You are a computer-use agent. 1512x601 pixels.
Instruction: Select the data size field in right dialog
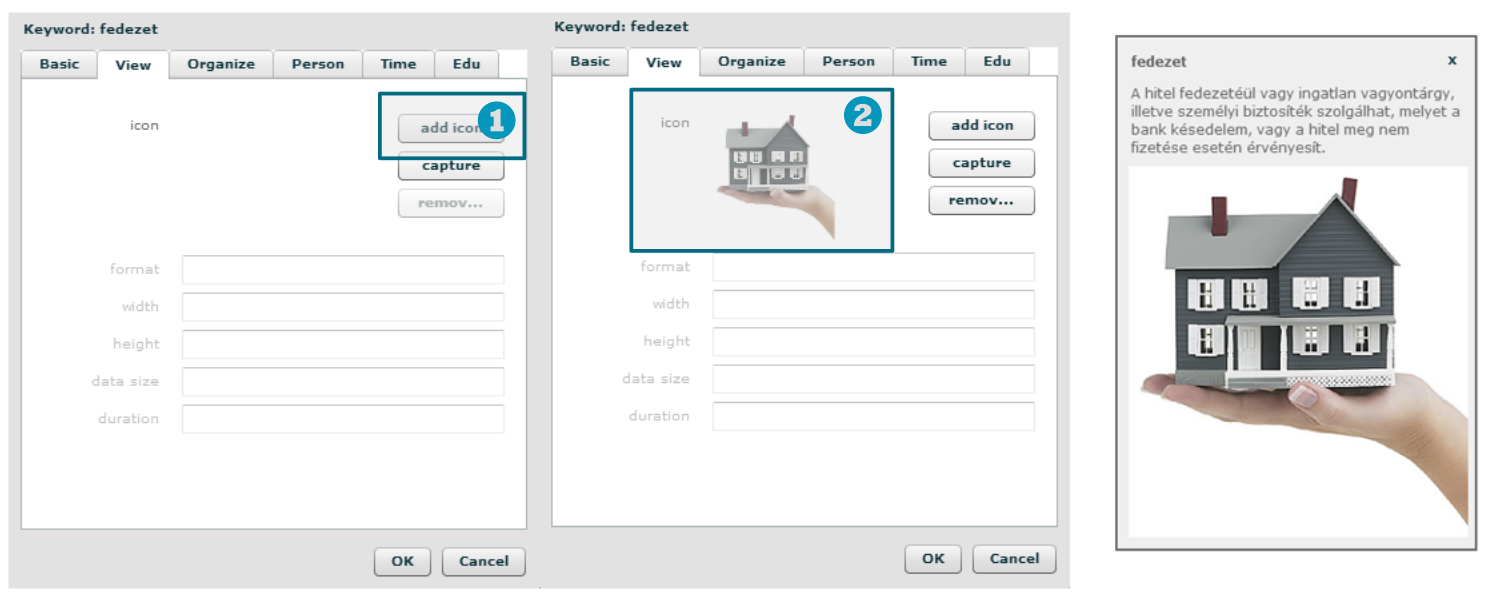click(873, 379)
